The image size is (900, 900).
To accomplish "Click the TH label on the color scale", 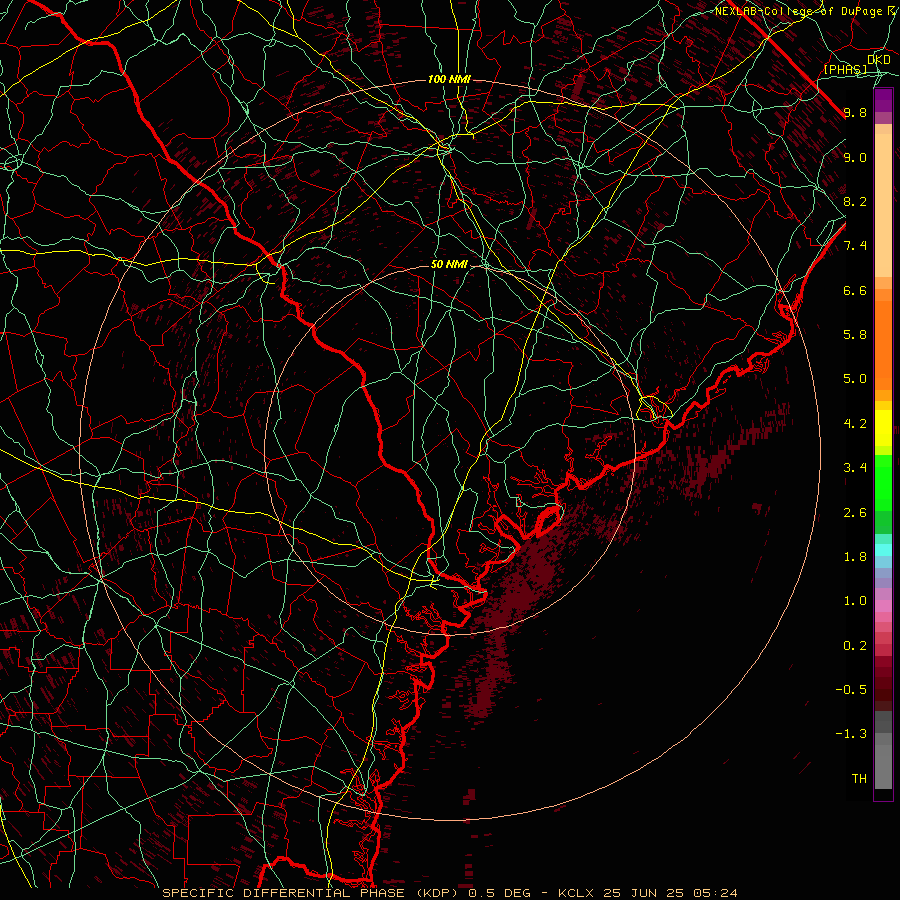I will point(859,779).
